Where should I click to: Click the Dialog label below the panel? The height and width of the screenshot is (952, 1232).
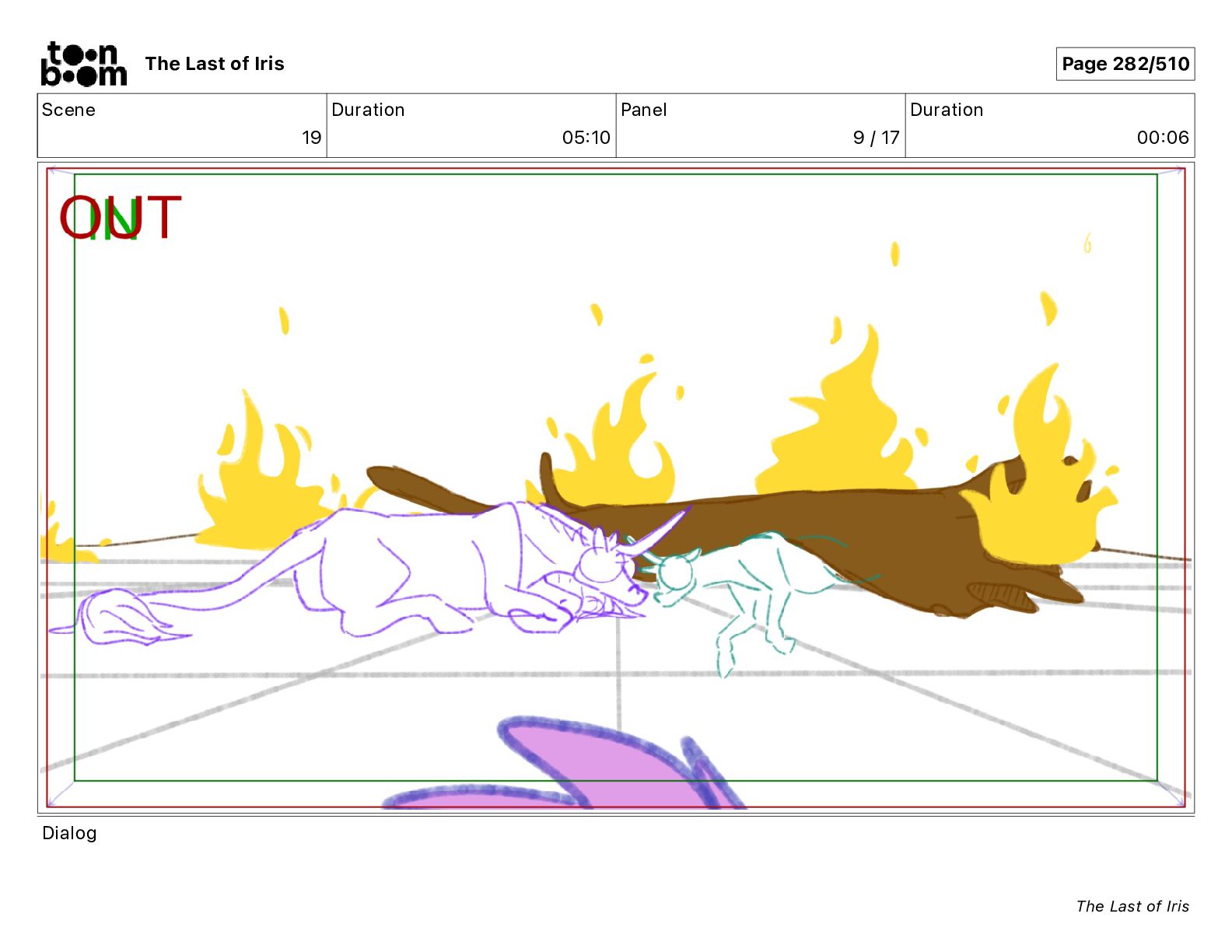[x=69, y=833]
